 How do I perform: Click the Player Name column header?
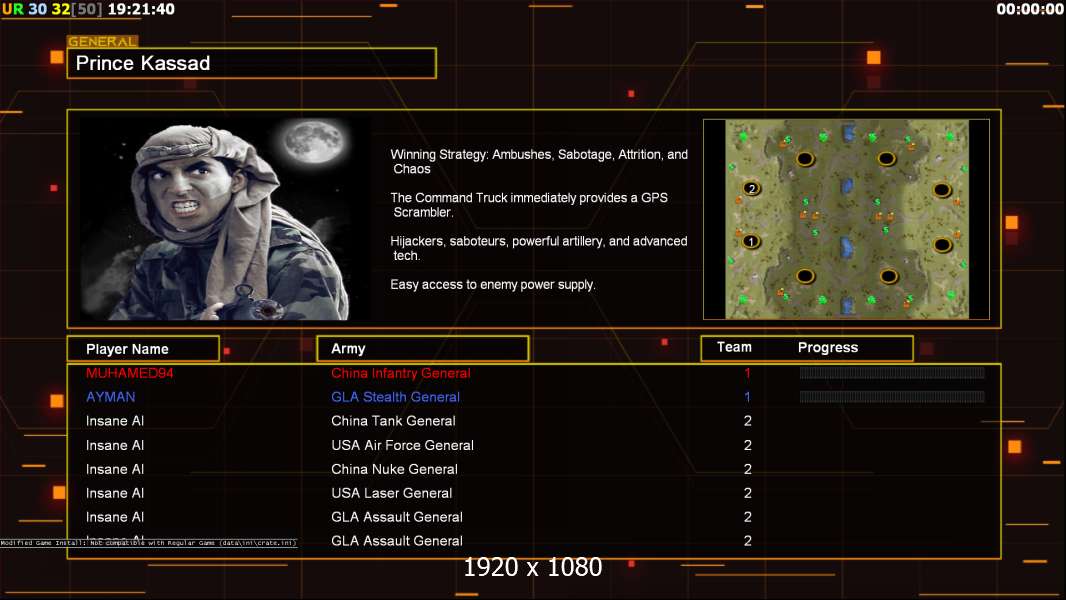click(x=143, y=349)
